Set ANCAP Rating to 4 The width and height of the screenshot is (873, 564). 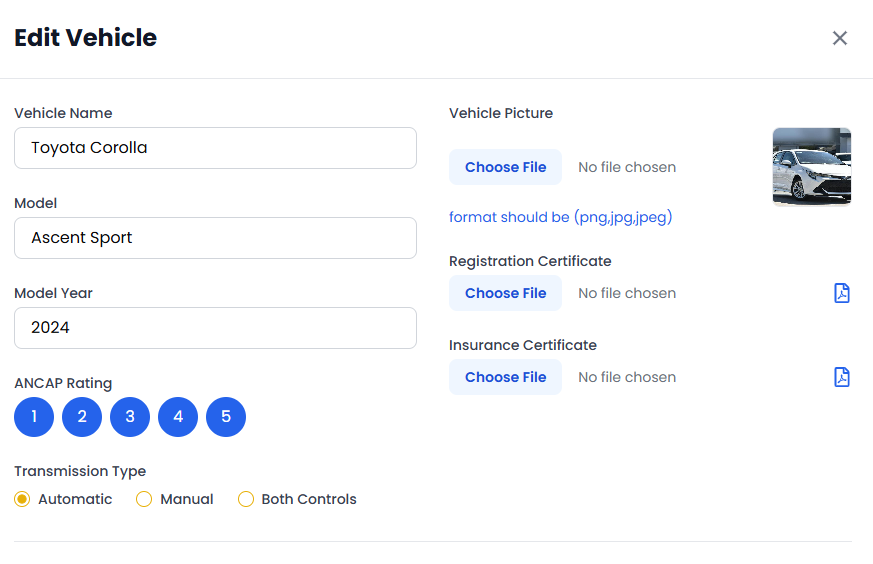click(178, 417)
